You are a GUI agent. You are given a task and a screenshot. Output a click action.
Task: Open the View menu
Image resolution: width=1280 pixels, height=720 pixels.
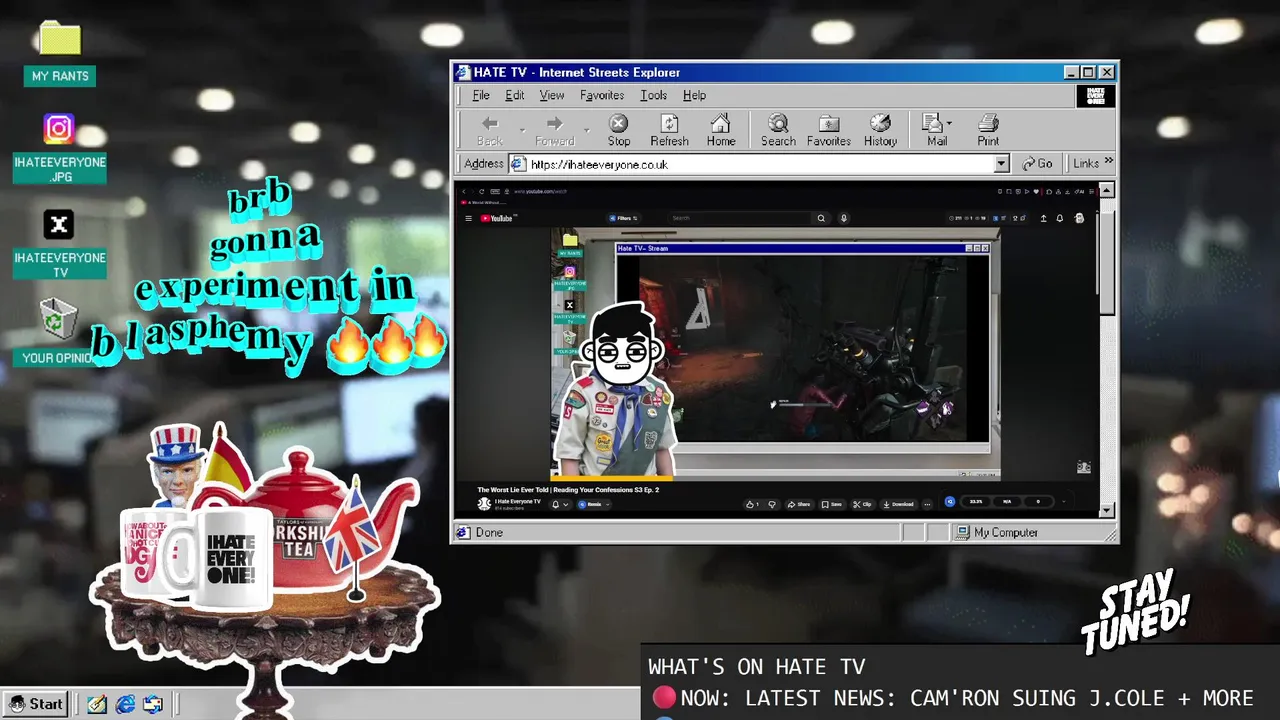click(552, 96)
